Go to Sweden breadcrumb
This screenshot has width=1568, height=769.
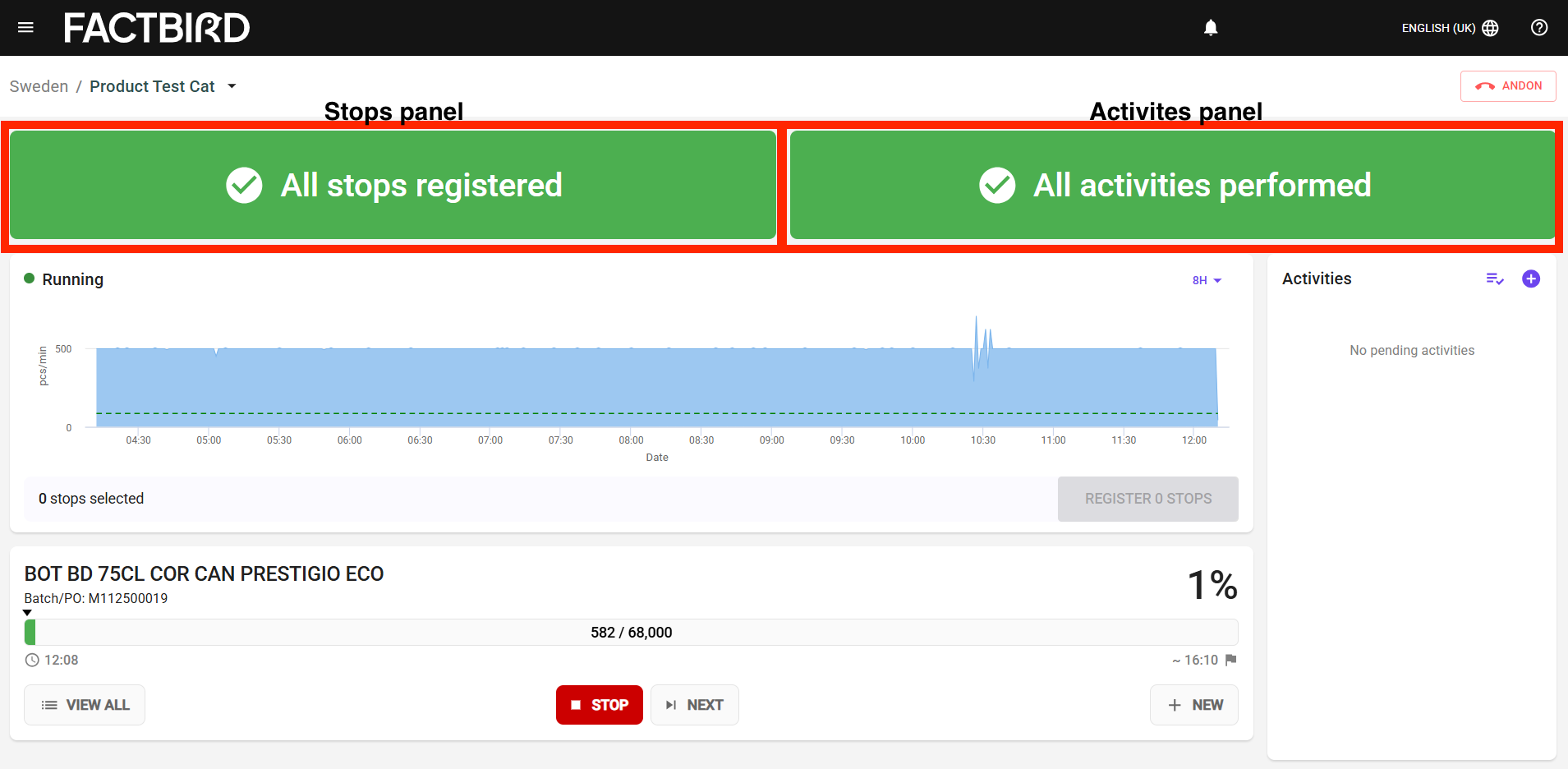coord(39,86)
